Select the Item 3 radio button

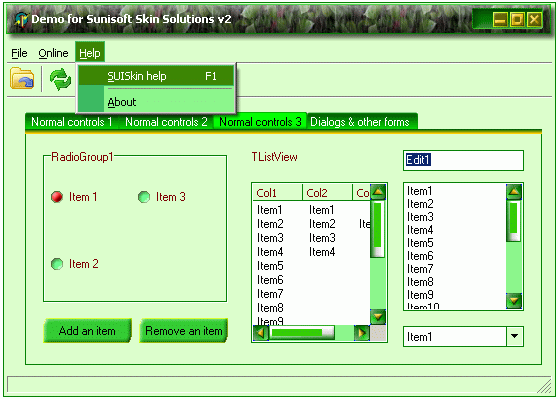[144, 197]
